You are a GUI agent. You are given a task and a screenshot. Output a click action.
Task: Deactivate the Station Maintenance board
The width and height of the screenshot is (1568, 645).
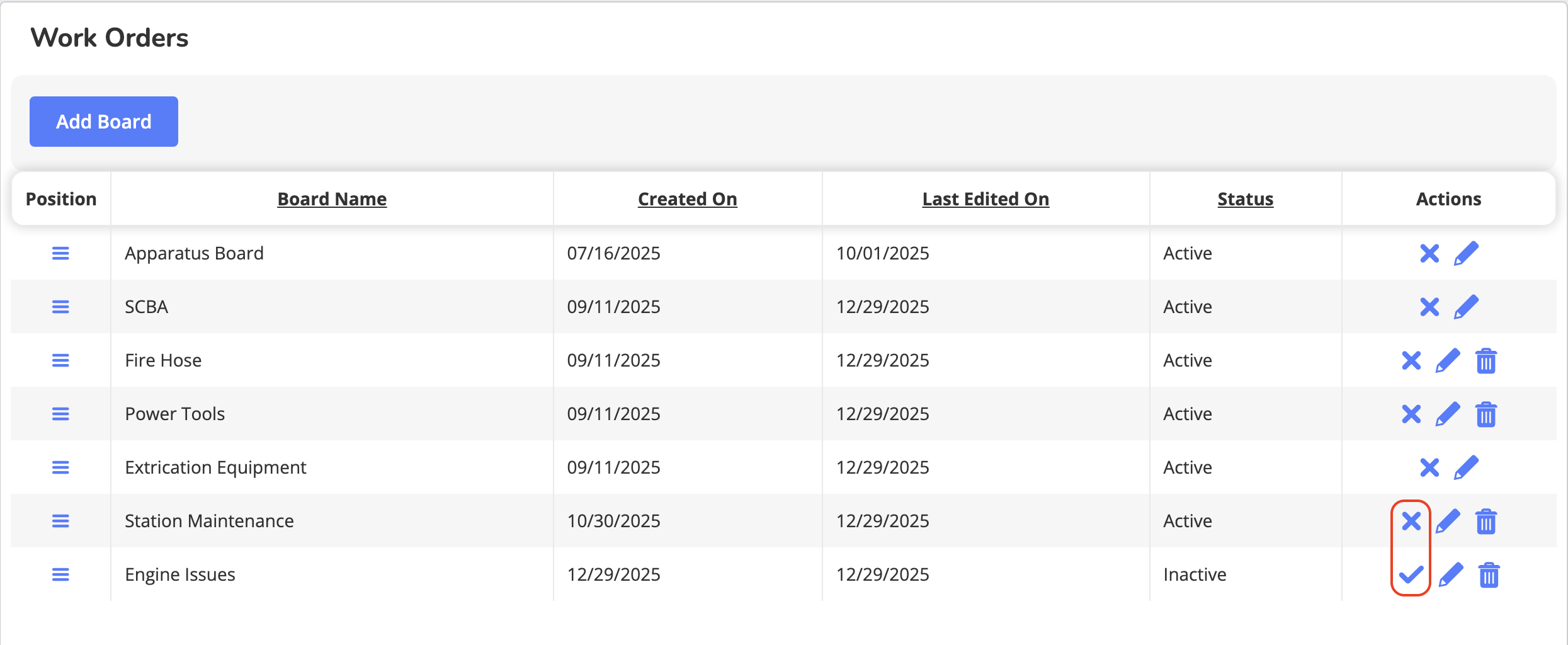point(1411,521)
